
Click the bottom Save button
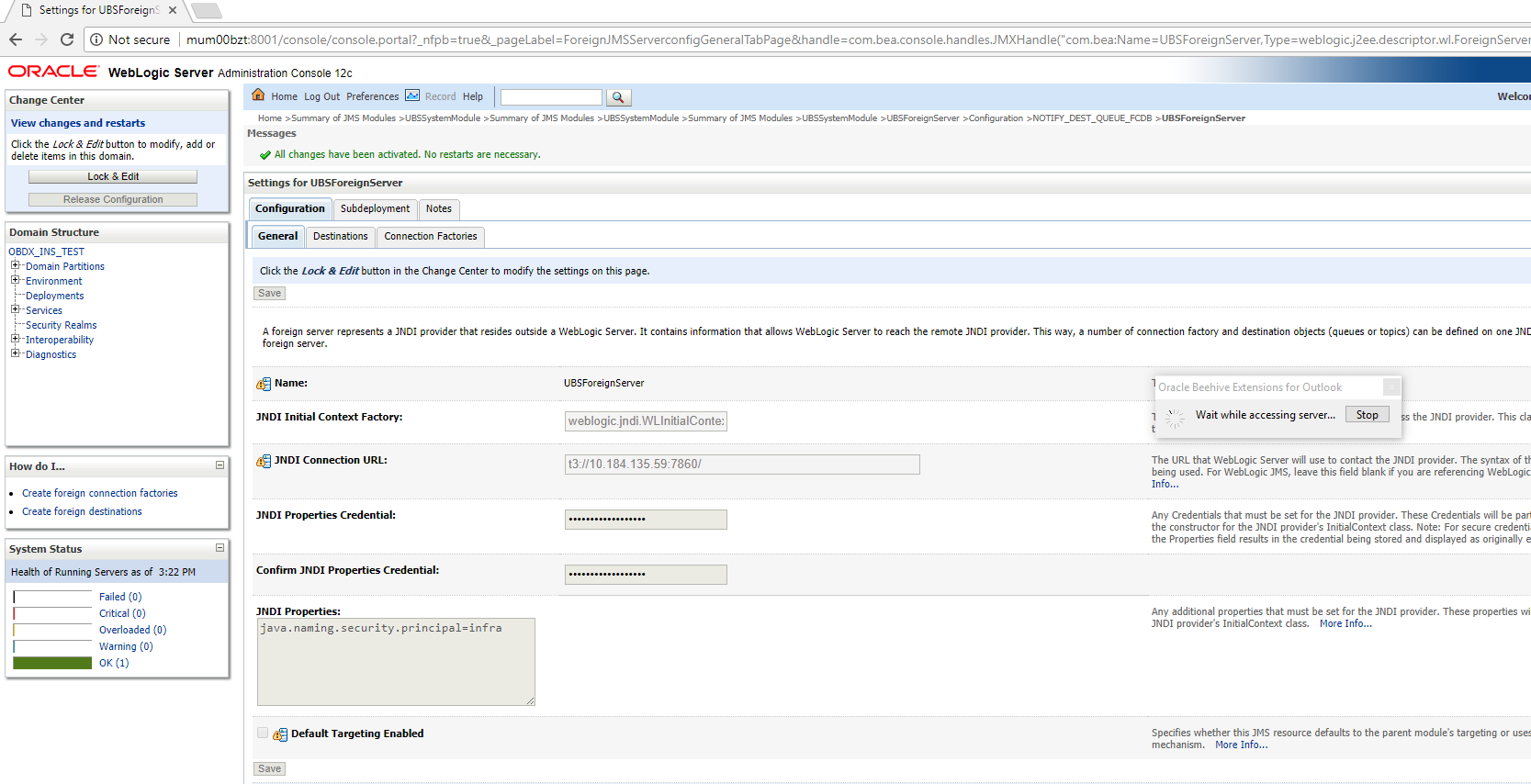tap(270, 769)
